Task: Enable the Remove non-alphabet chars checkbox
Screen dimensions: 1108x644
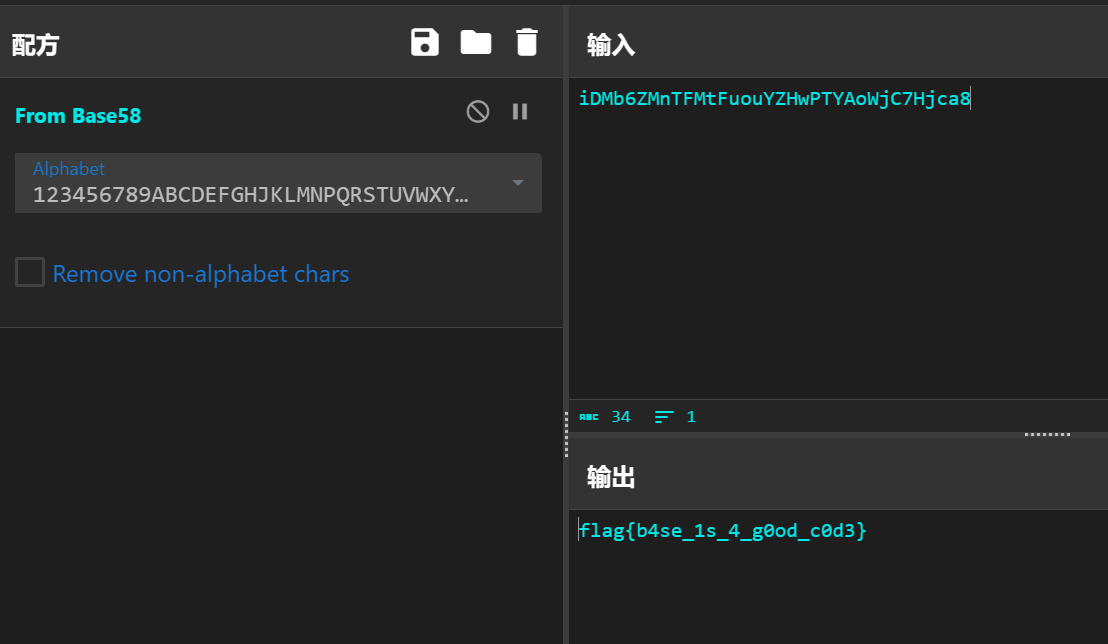Action: (x=30, y=272)
